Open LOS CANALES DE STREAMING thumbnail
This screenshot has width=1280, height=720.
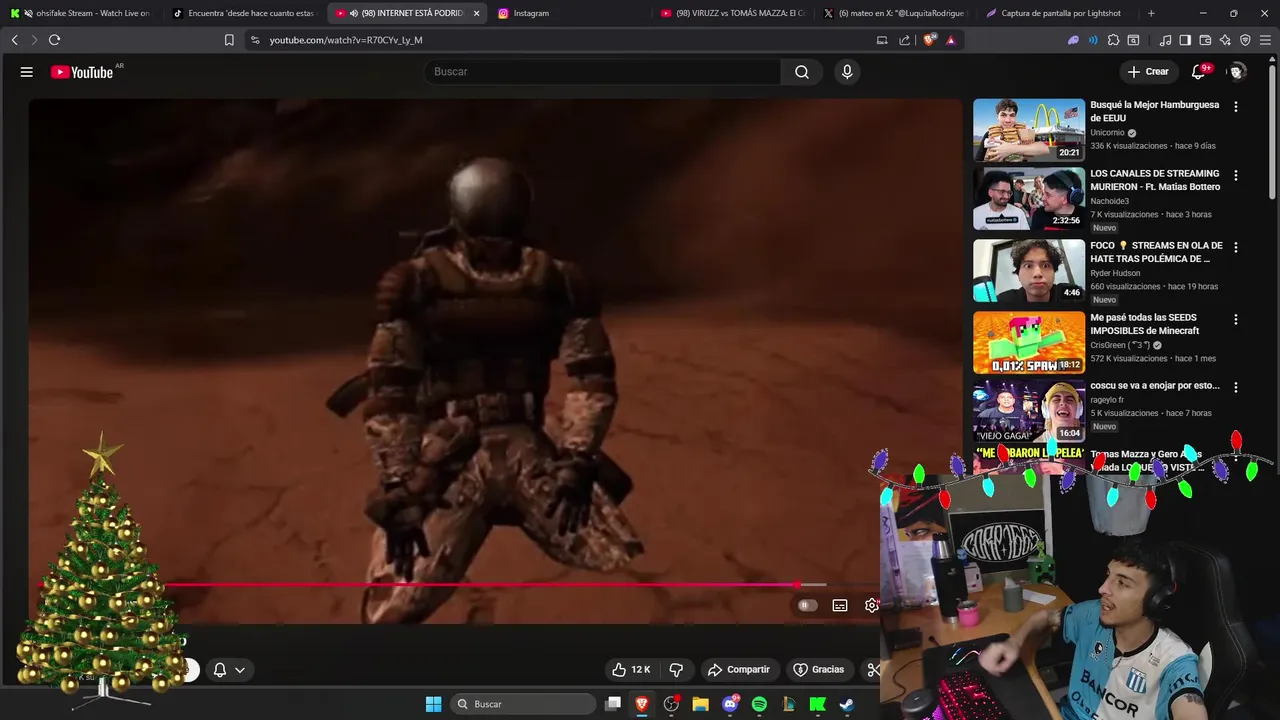[1029, 198]
